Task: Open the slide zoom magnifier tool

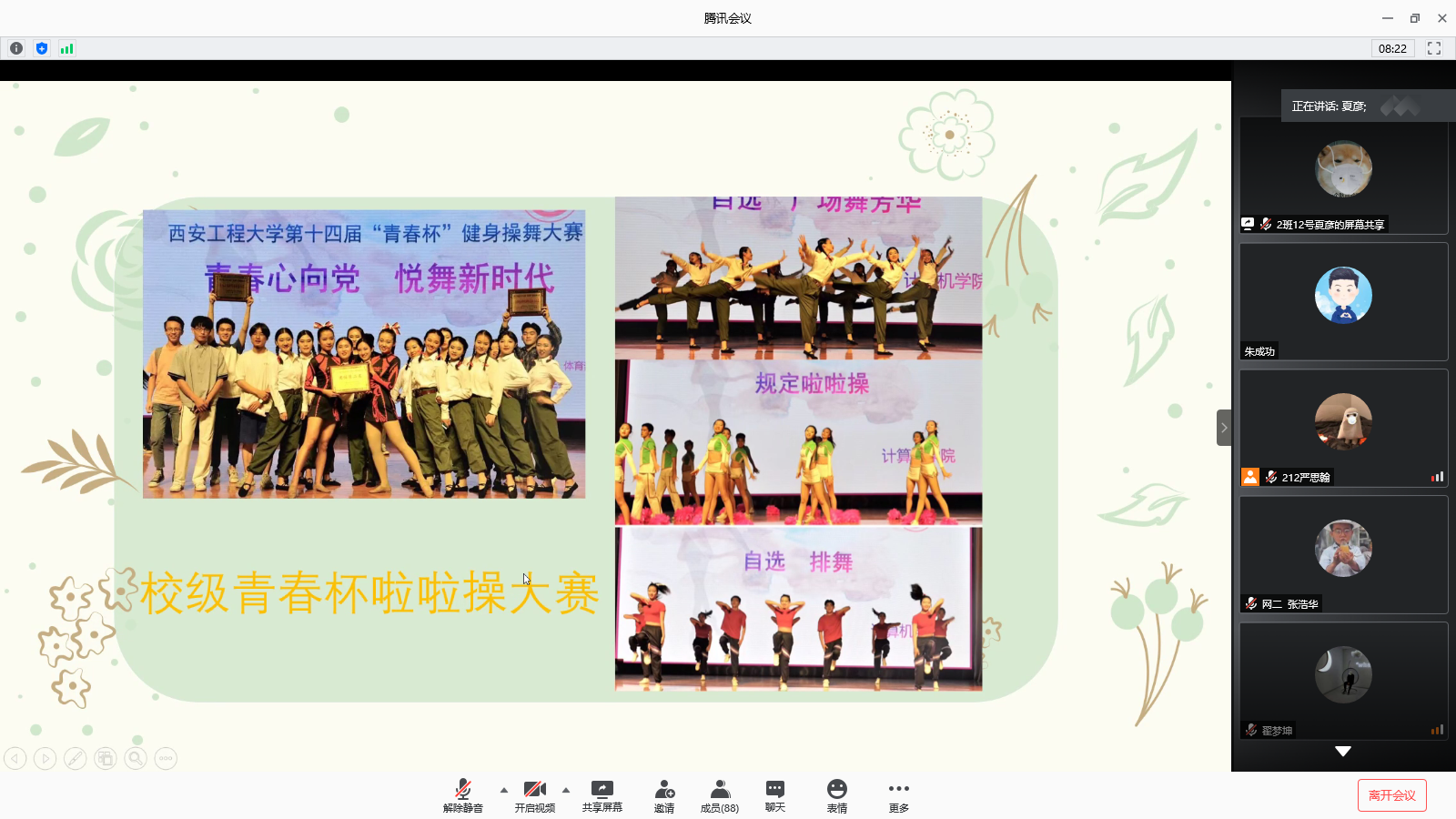Action: (x=136, y=758)
